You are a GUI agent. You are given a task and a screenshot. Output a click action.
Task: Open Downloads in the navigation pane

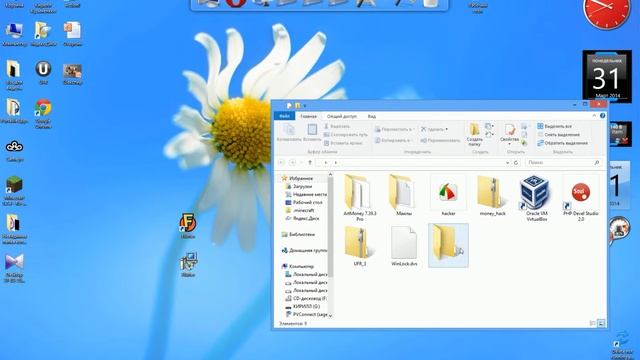298,186
